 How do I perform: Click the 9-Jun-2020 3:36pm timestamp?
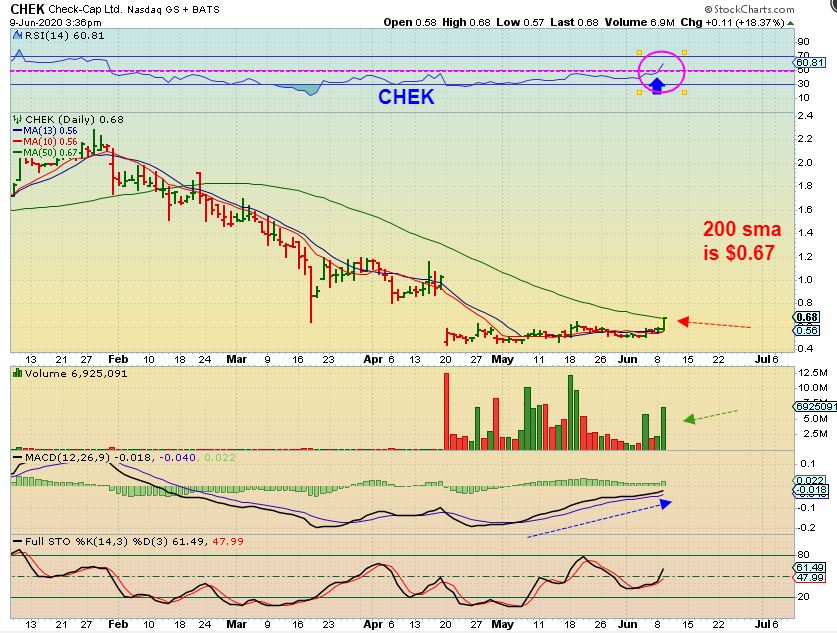tap(56, 23)
